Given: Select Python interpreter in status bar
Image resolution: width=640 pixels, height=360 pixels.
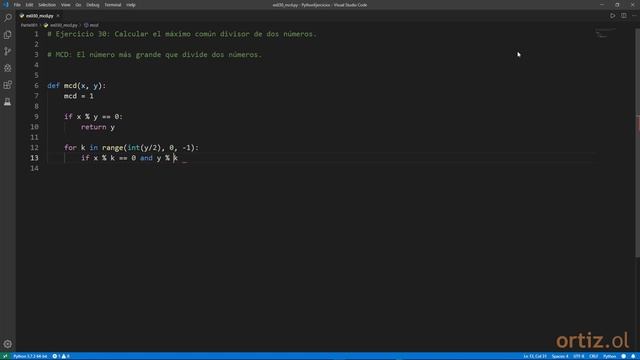Looking at the screenshot, I should click(x=30, y=356).
